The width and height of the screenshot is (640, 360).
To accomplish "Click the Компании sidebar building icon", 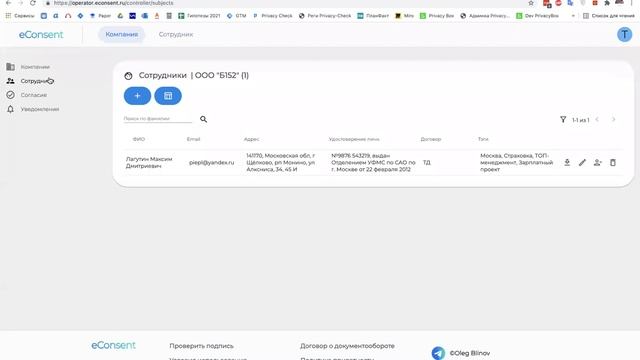I will coord(10,67).
